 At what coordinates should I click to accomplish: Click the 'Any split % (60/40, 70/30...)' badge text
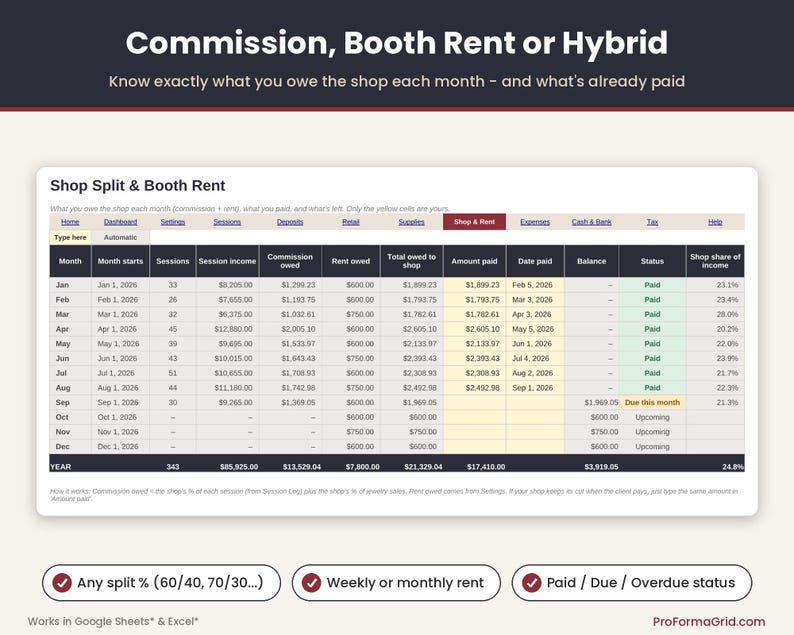tap(170, 583)
